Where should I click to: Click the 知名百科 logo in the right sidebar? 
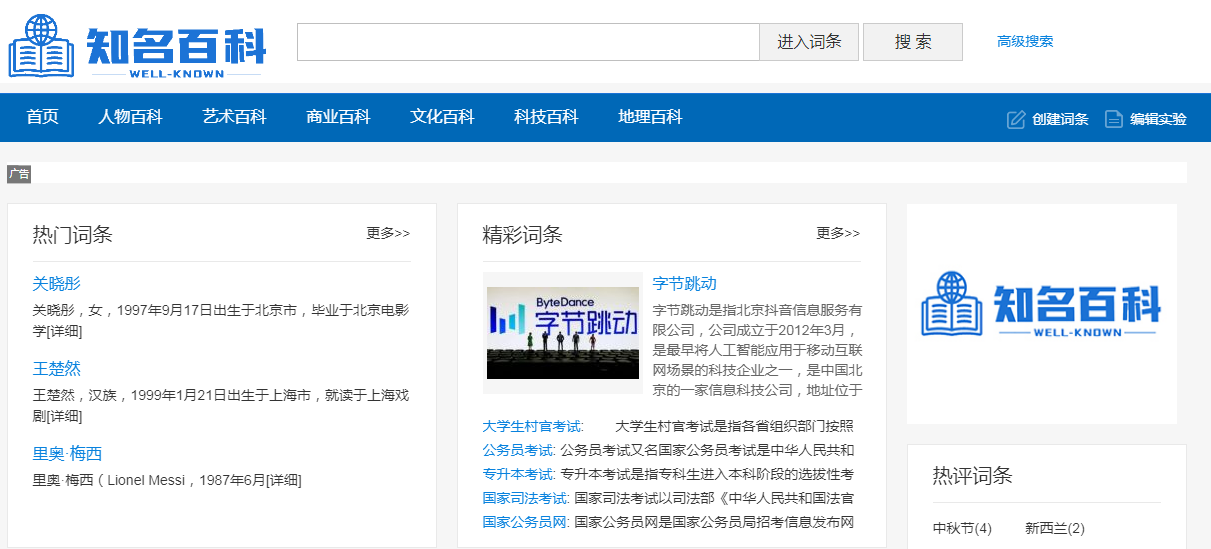(x=1041, y=305)
